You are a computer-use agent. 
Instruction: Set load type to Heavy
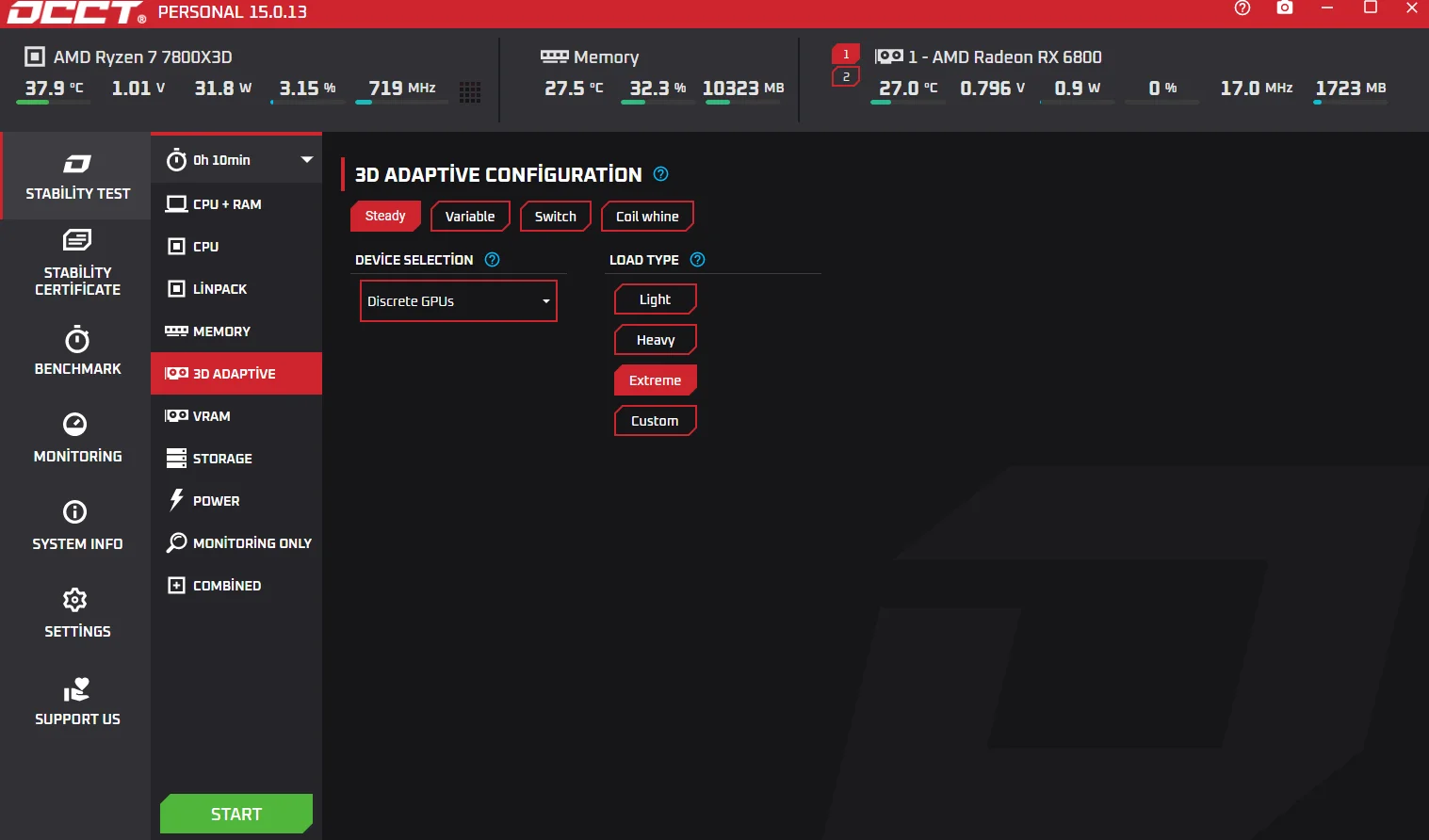pos(656,340)
